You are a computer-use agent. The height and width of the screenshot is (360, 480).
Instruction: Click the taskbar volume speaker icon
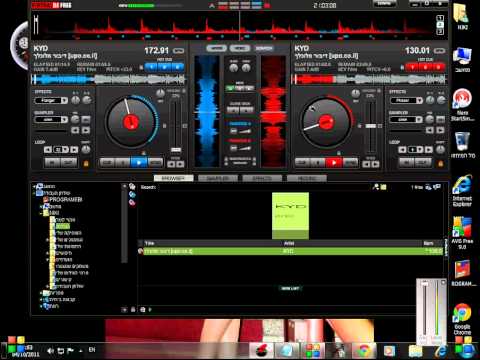[50, 351]
